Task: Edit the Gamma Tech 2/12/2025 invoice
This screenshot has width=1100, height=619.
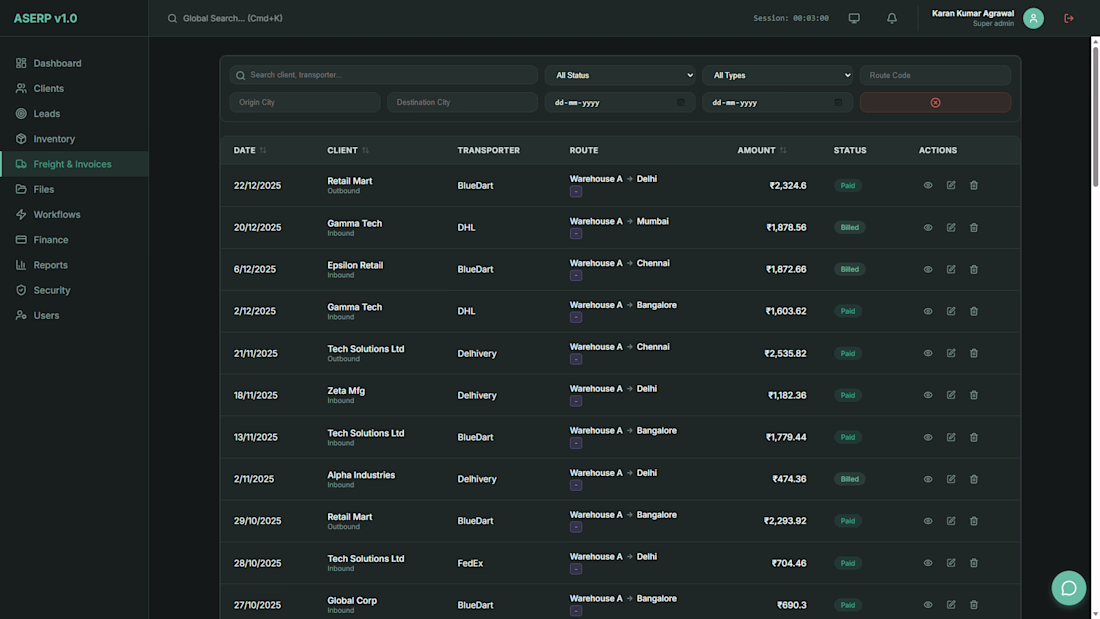Action: [951, 311]
